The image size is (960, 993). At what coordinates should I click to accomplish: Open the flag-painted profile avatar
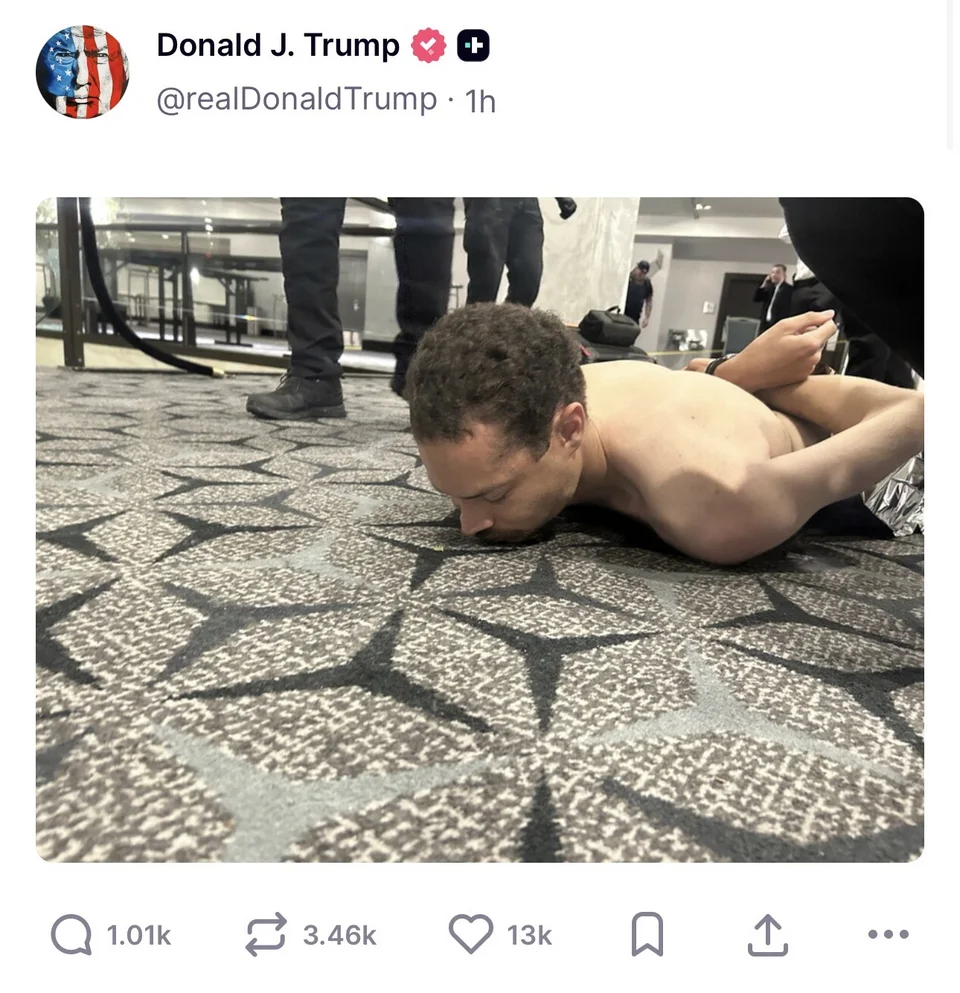tap(82, 72)
